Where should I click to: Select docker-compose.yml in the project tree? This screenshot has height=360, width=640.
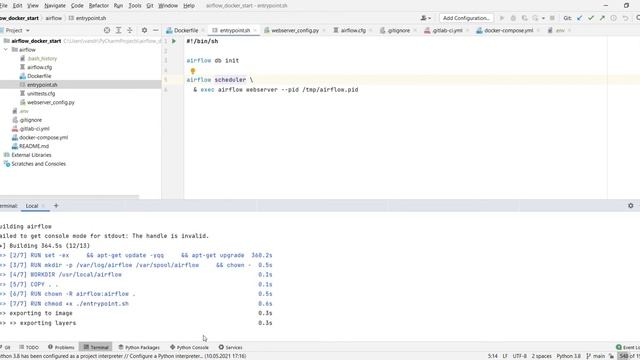43,138
